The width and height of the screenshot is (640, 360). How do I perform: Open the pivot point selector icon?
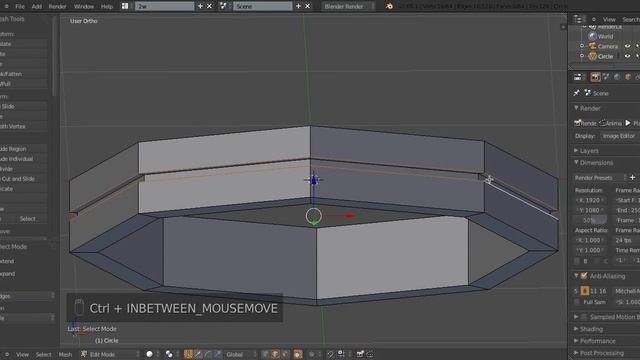point(169,354)
